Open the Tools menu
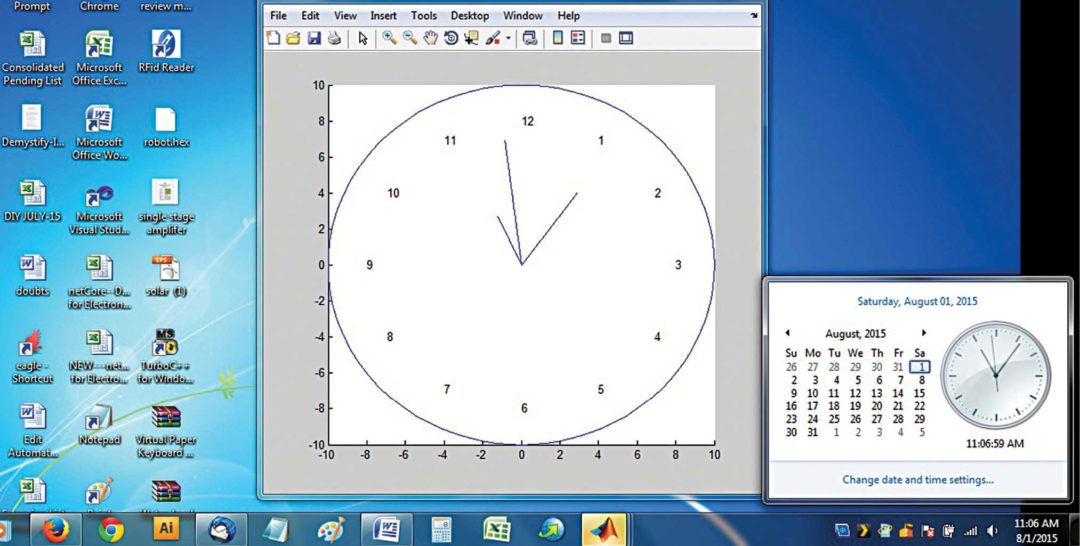The height and width of the screenshot is (546, 1080). point(423,16)
